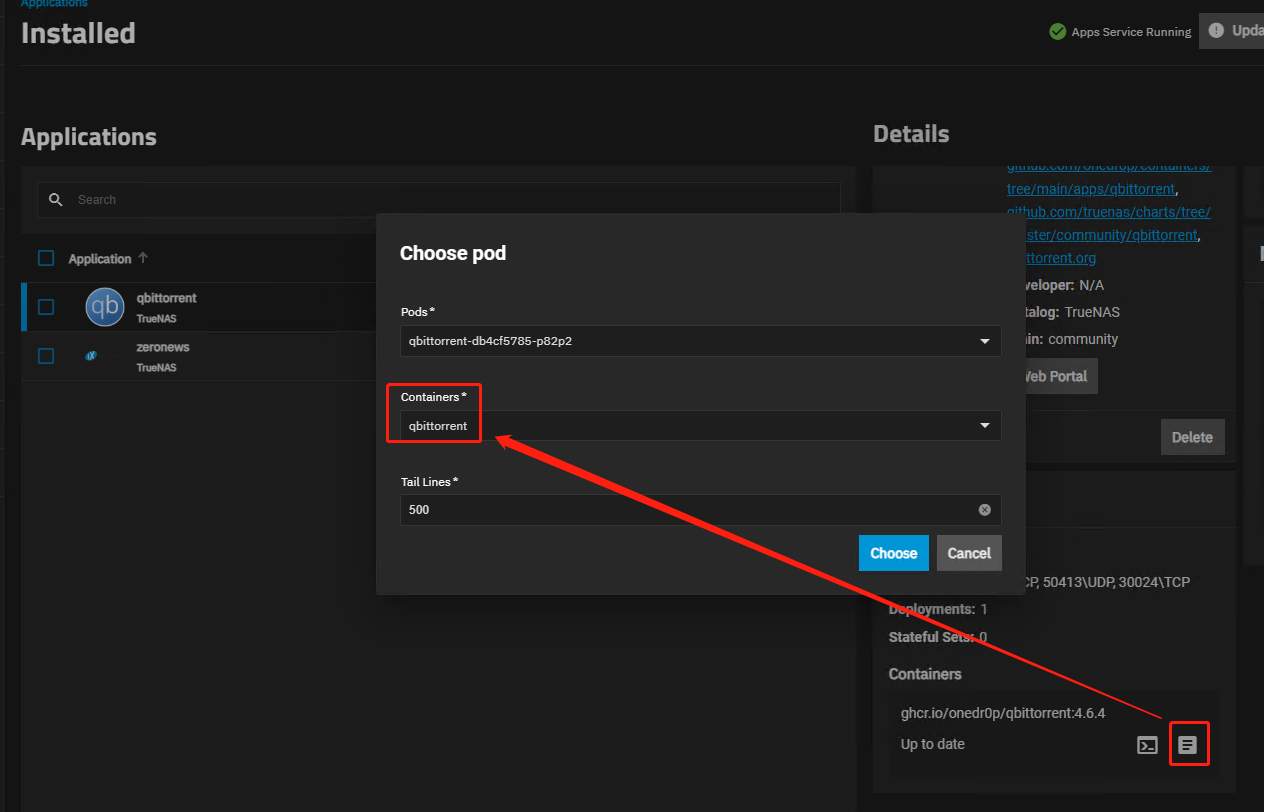This screenshot has height=812, width=1264.
Task: Click the zeronews app icon
Action: pos(91,355)
